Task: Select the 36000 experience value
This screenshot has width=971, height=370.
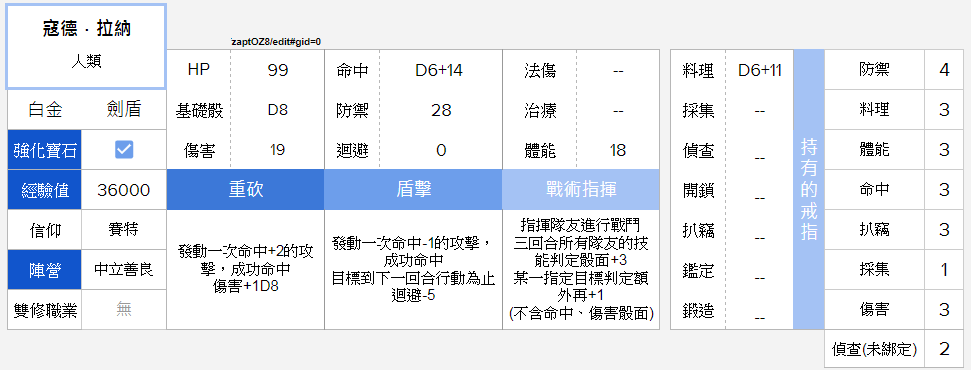Action: click(124, 190)
